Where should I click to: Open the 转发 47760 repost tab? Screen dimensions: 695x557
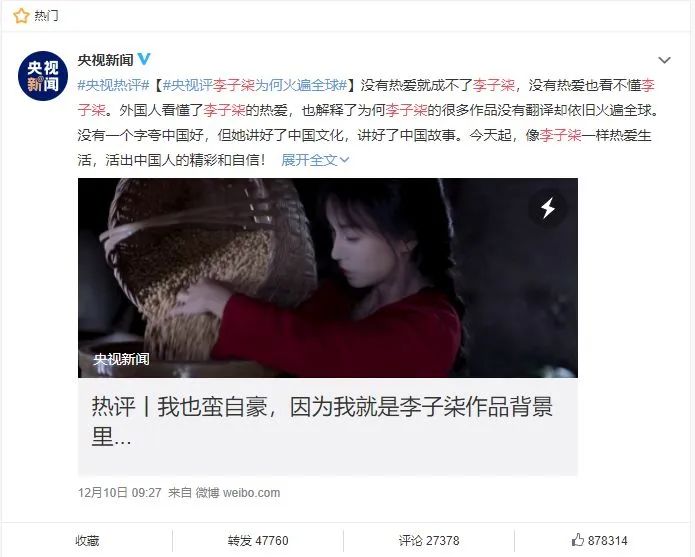click(258, 541)
